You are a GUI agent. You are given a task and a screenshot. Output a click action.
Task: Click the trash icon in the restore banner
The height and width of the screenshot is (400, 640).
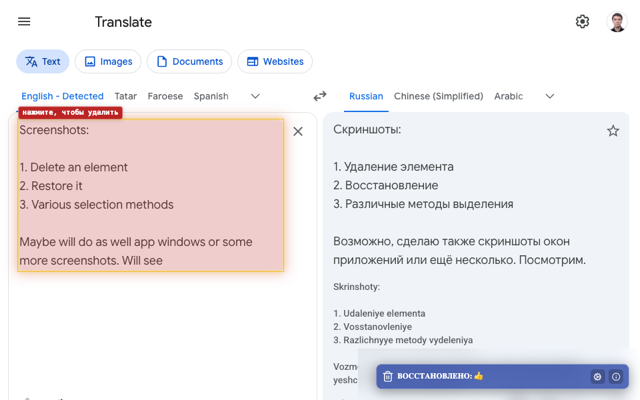(388, 376)
